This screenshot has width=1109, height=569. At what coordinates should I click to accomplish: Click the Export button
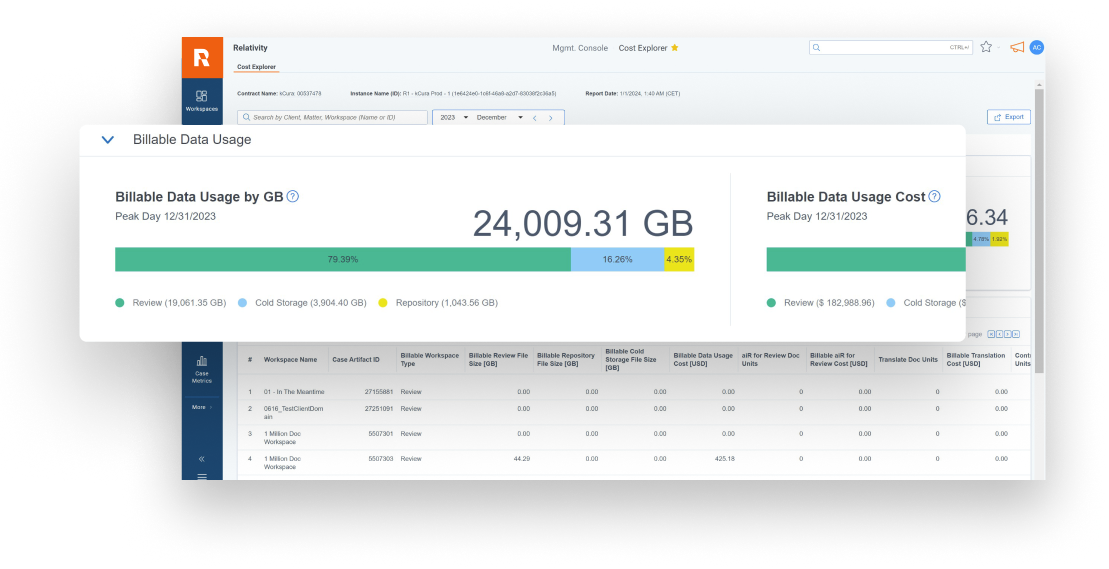point(1008,117)
